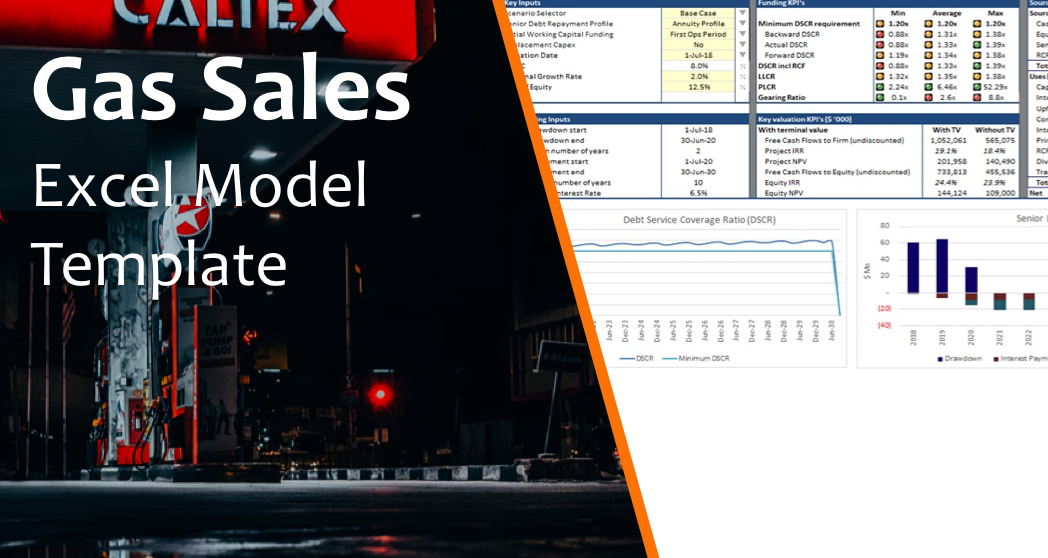Click the Average column header
1048x558 pixels.
[946, 13]
